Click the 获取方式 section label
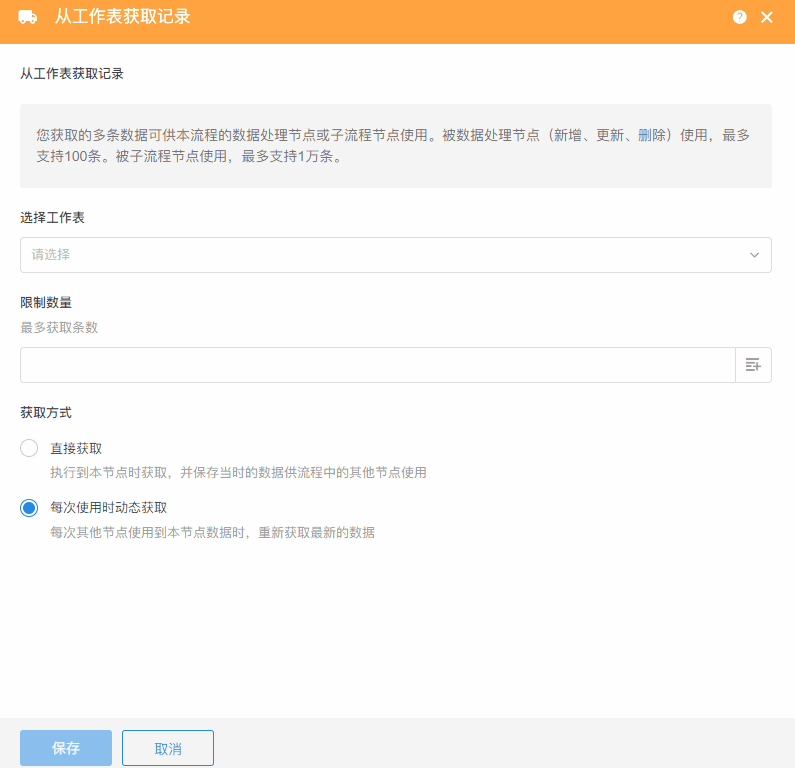The image size is (795, 768). pos(46,412)
